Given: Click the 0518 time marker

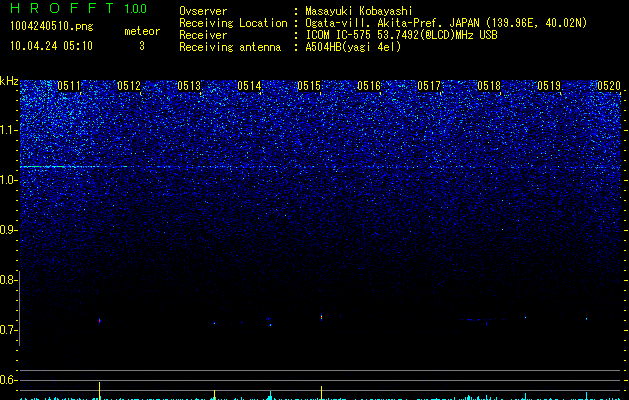Looking at the screenshot, I should point(489,86).
